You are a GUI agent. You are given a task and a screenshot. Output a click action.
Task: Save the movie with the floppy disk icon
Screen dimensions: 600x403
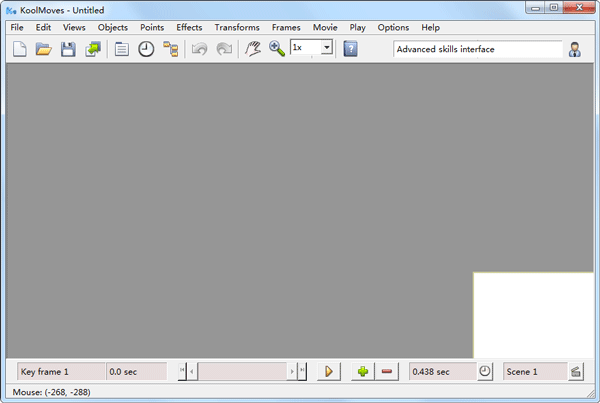tap(68, 49)
